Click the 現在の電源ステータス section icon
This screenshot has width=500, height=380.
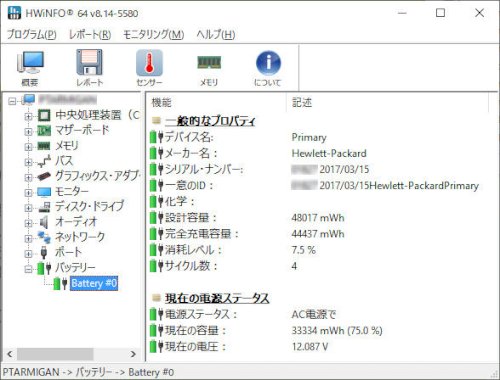(x=156, y=298)
